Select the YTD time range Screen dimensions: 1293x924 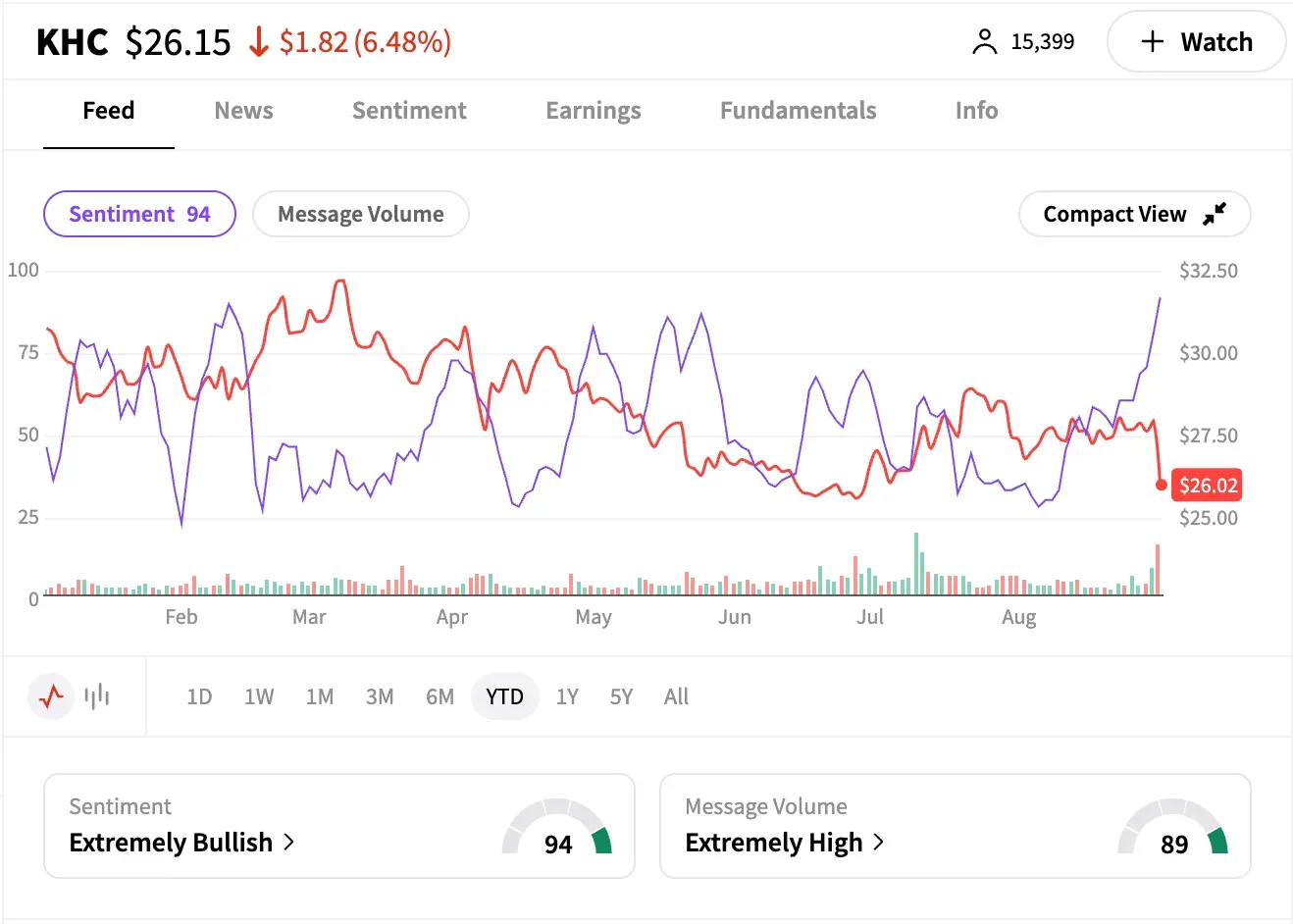(505, 696)
